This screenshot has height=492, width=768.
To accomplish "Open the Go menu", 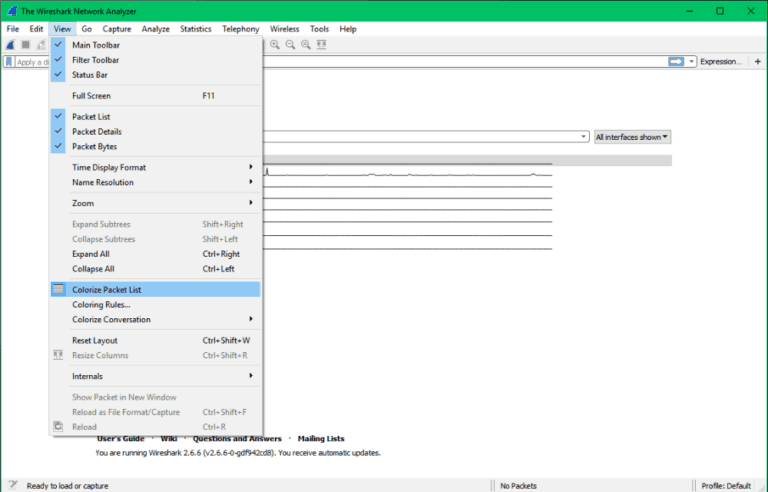I will (x=87, y=29).
